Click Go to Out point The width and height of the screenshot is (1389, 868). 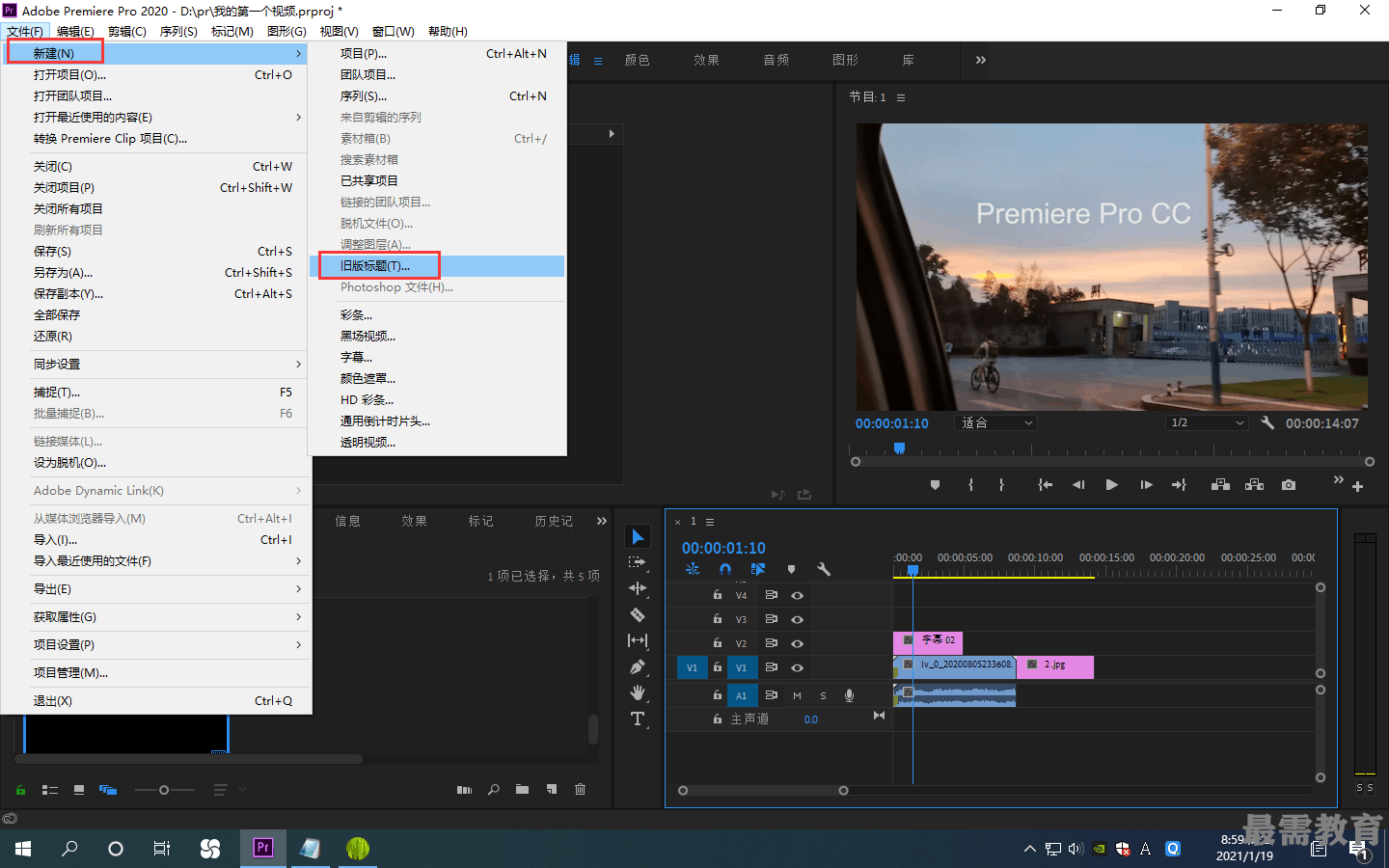point(1179,485)
